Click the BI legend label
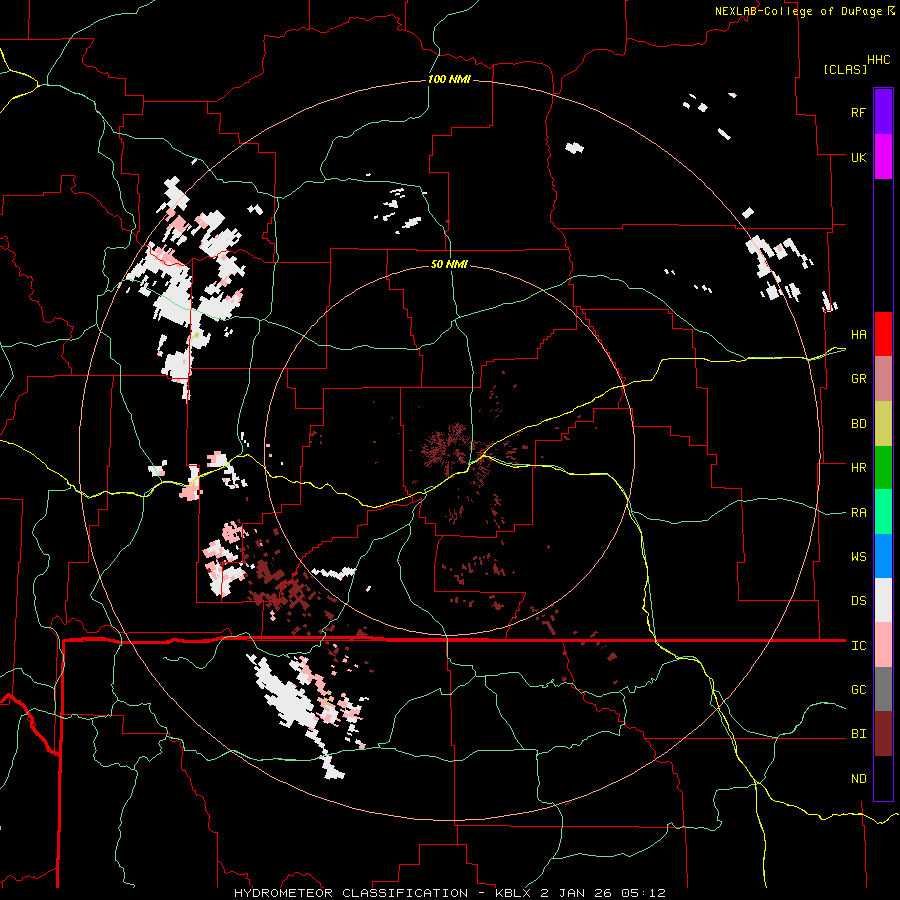The image size is (900, 900). (858, 734)
